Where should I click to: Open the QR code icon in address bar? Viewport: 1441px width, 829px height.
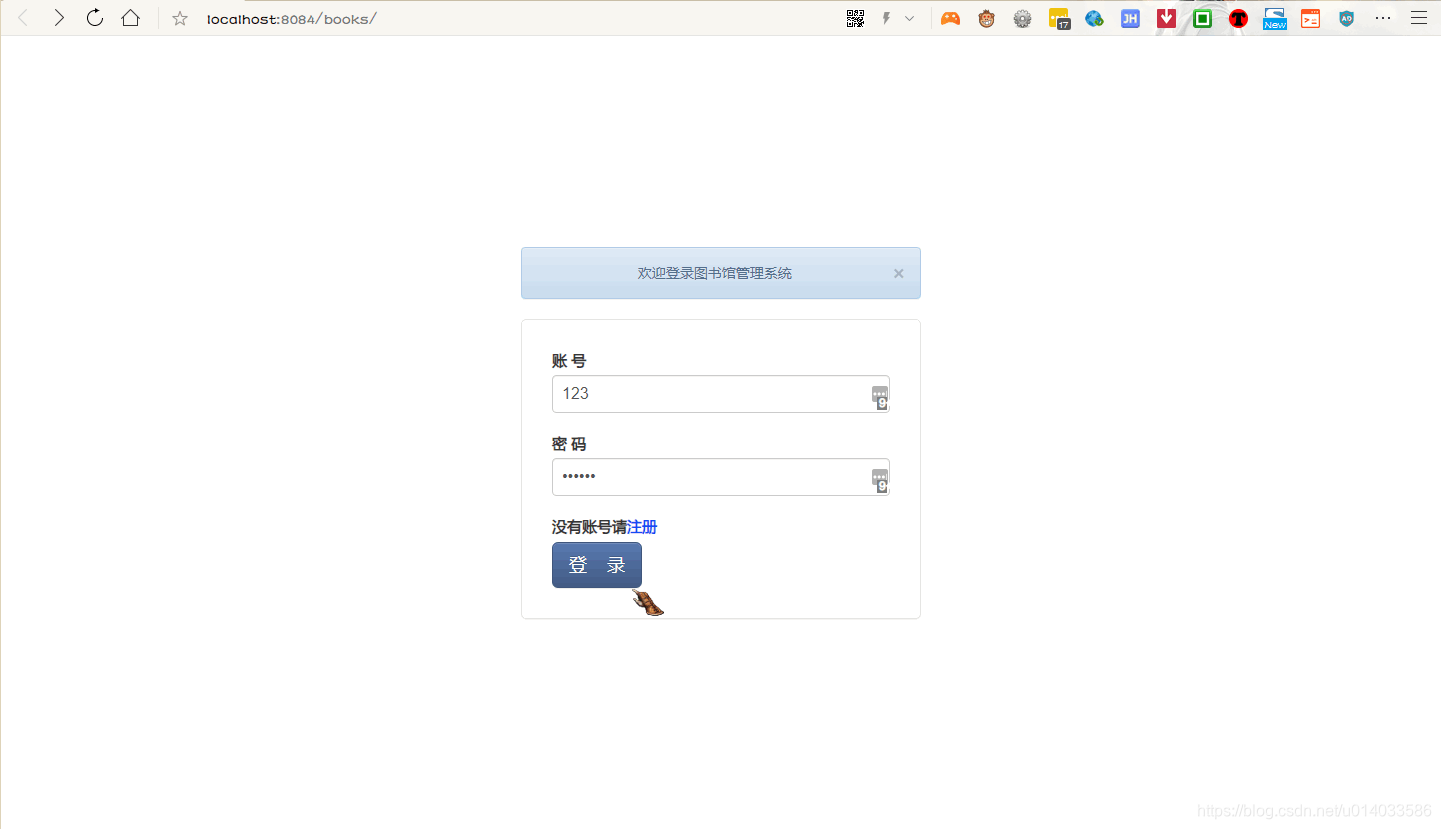point(855,18)
